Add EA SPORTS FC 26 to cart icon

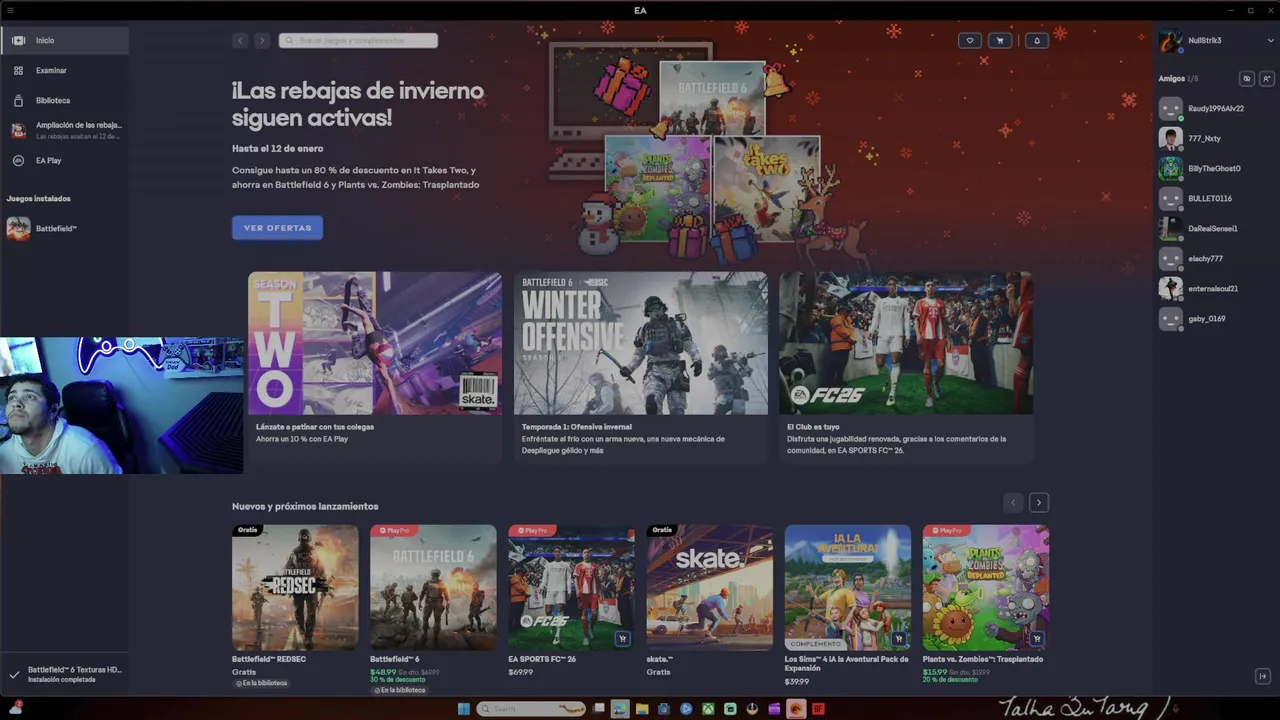click(622, 639)
